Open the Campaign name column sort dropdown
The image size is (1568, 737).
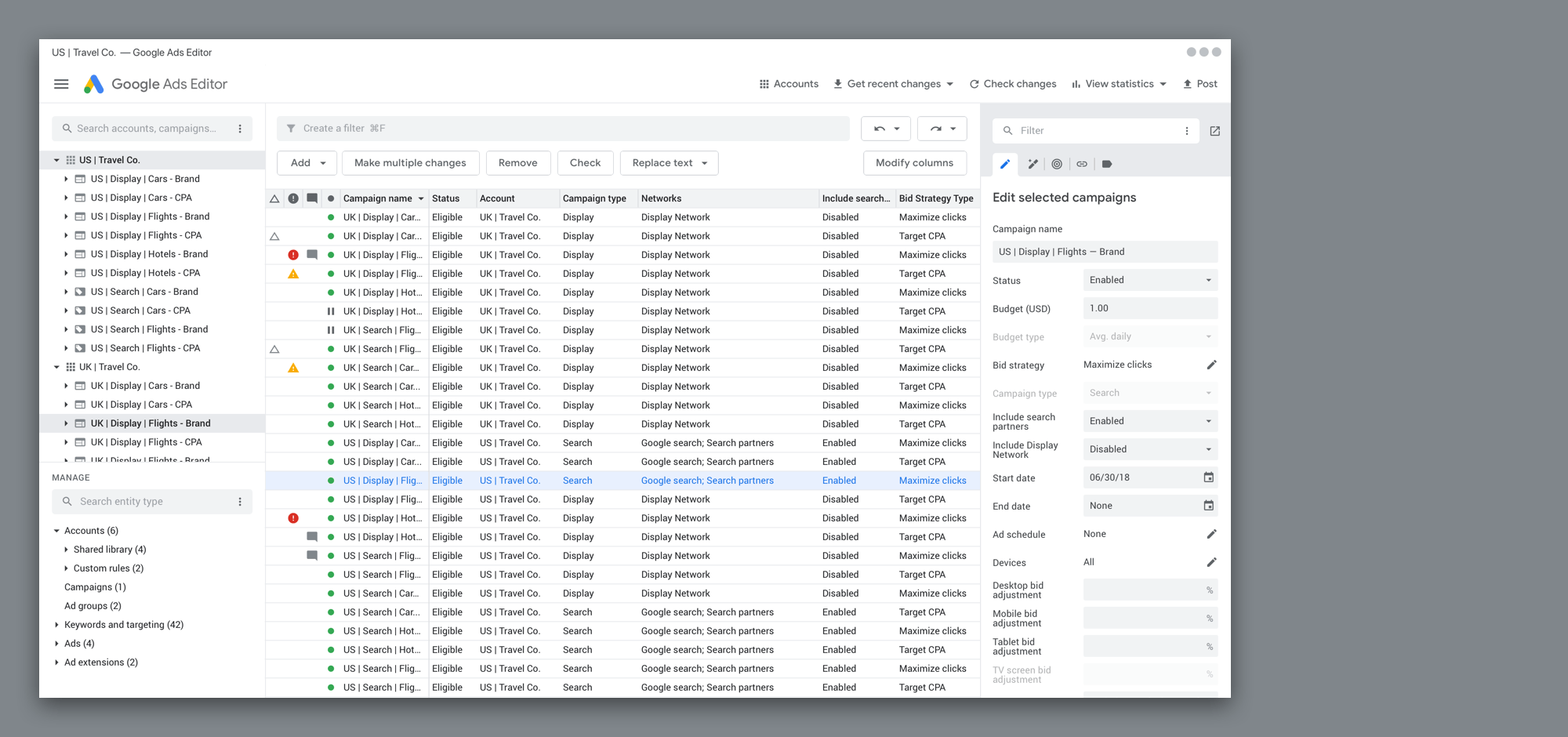click(x=422, y=198)
